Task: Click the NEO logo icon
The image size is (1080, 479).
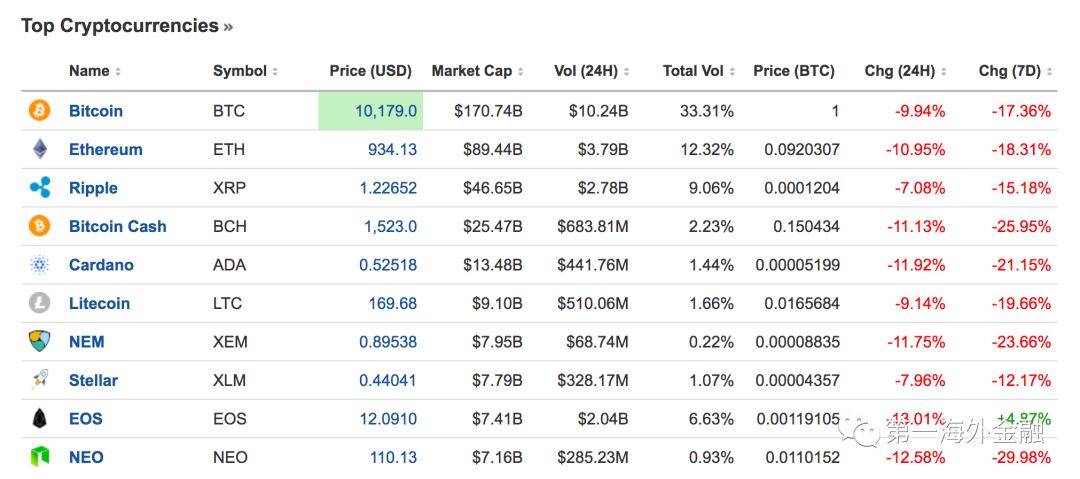Action: point(40,457)
